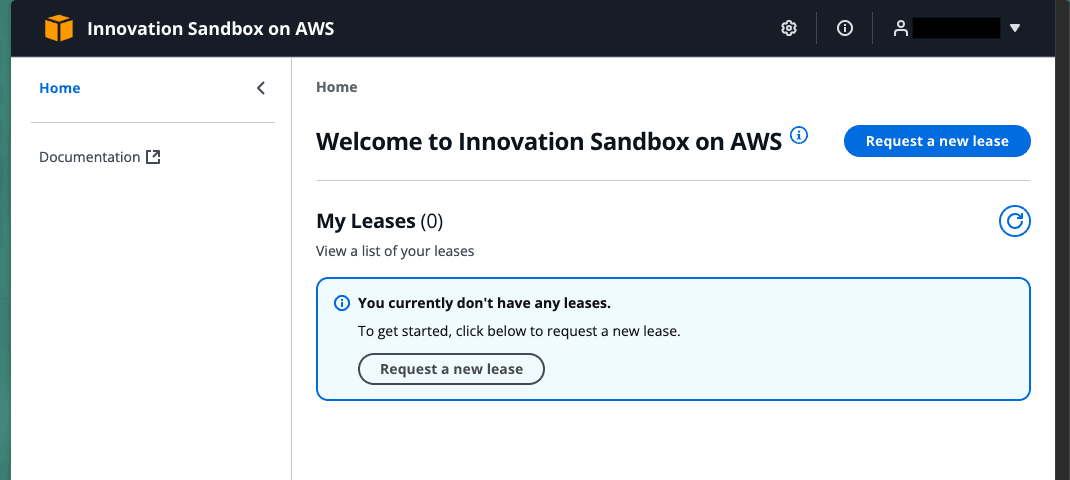Click the "You currently don't have any leases" message
Image resolution: width=1070 pixels, height=480 pixels.
click(484, 303)
